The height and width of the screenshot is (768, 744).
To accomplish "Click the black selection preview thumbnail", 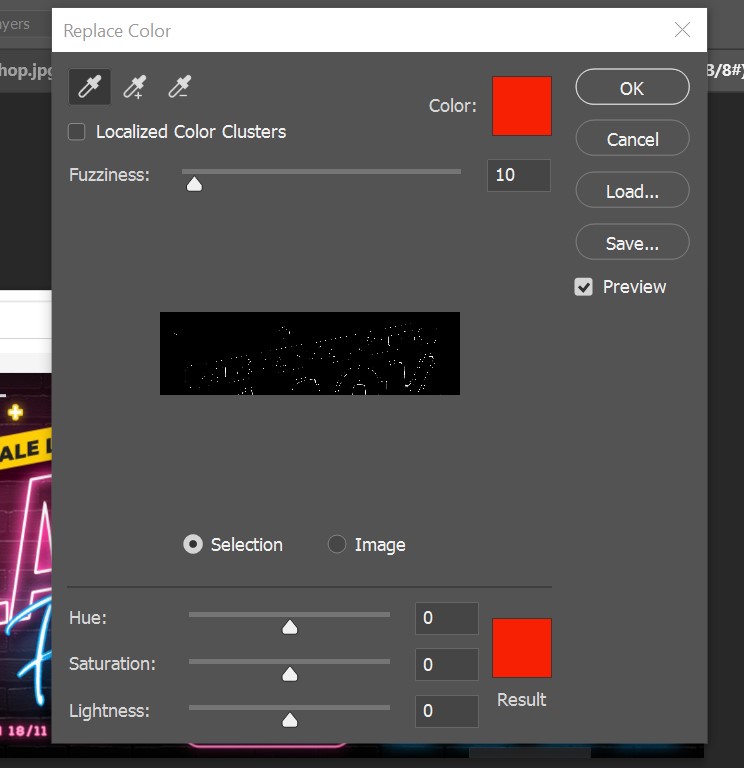I will tap(310, 353).
